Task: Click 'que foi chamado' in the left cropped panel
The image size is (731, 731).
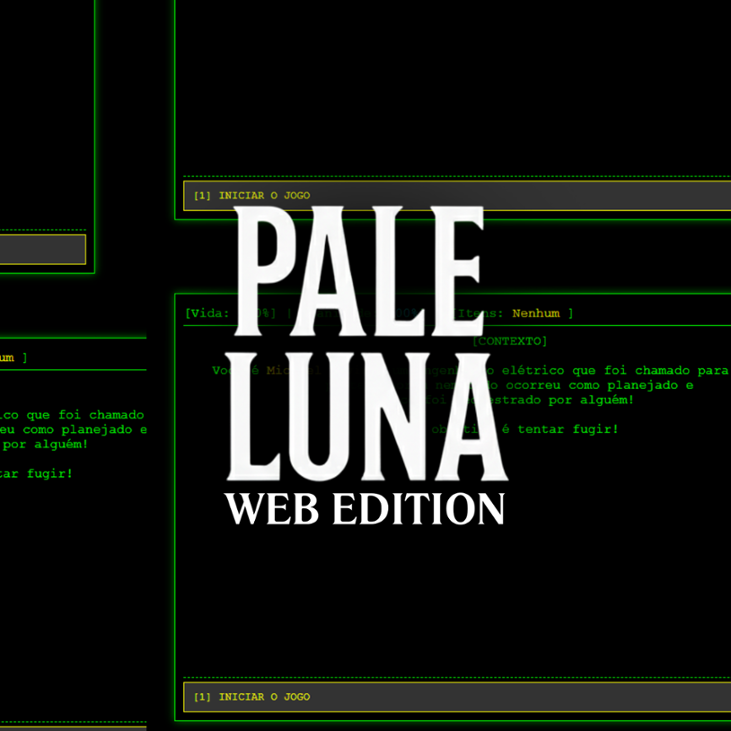Action: (85, 415)
